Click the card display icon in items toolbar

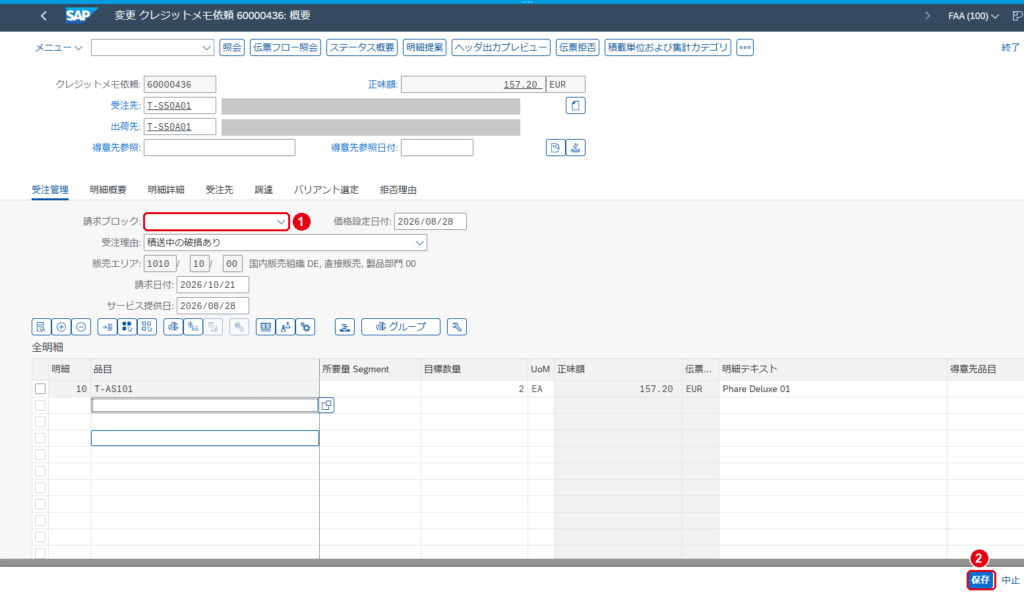point(265,327)
